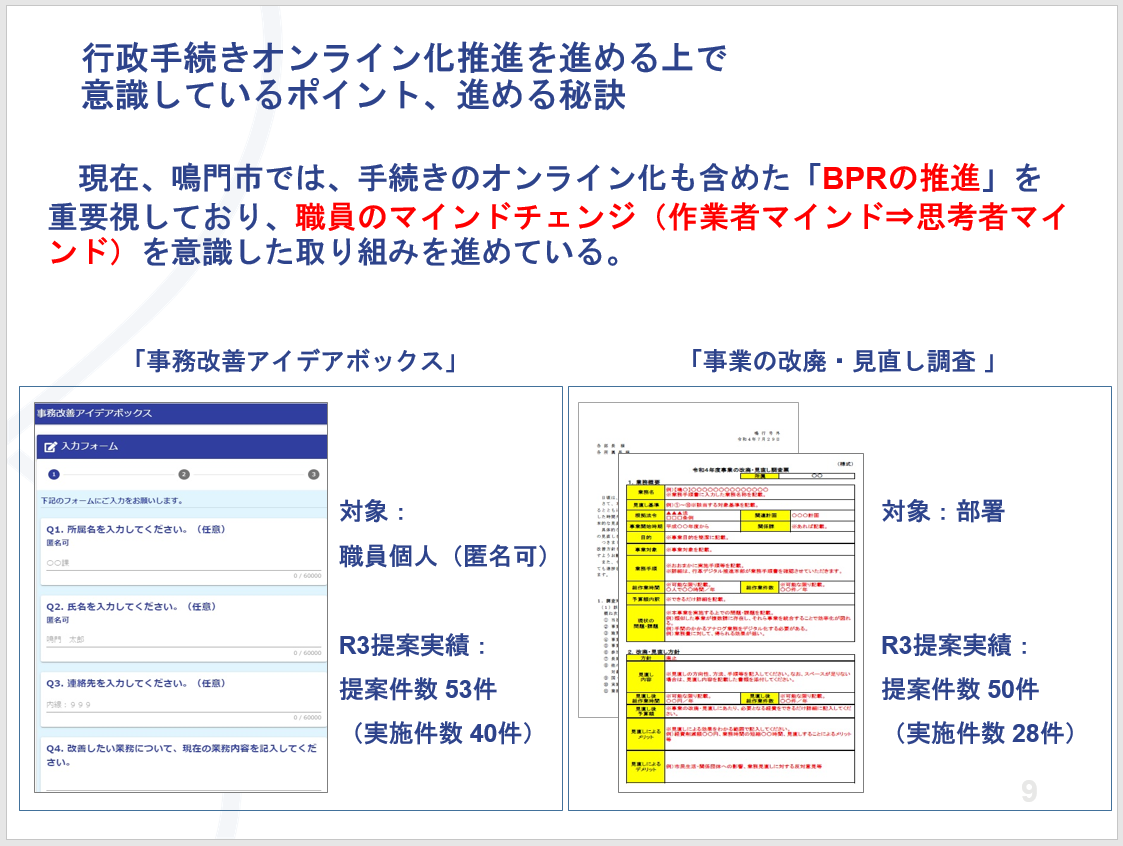Click the Q4 業務内容 input field

(x=183, y=781)
